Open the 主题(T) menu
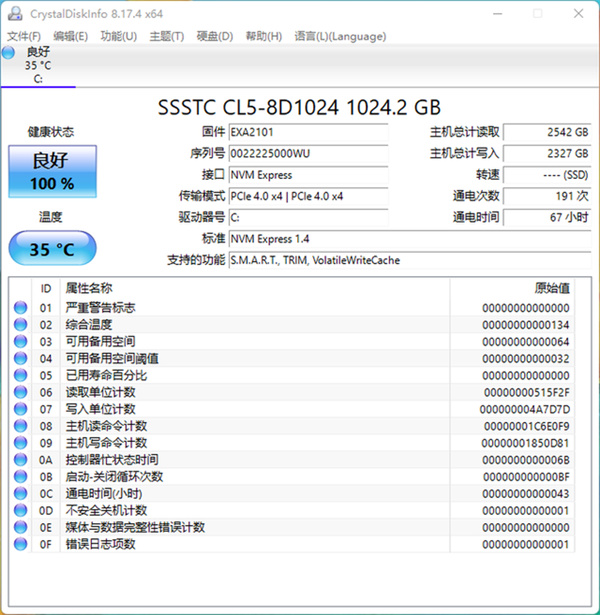This screenshot has width=600, height=615. point(167,36)
